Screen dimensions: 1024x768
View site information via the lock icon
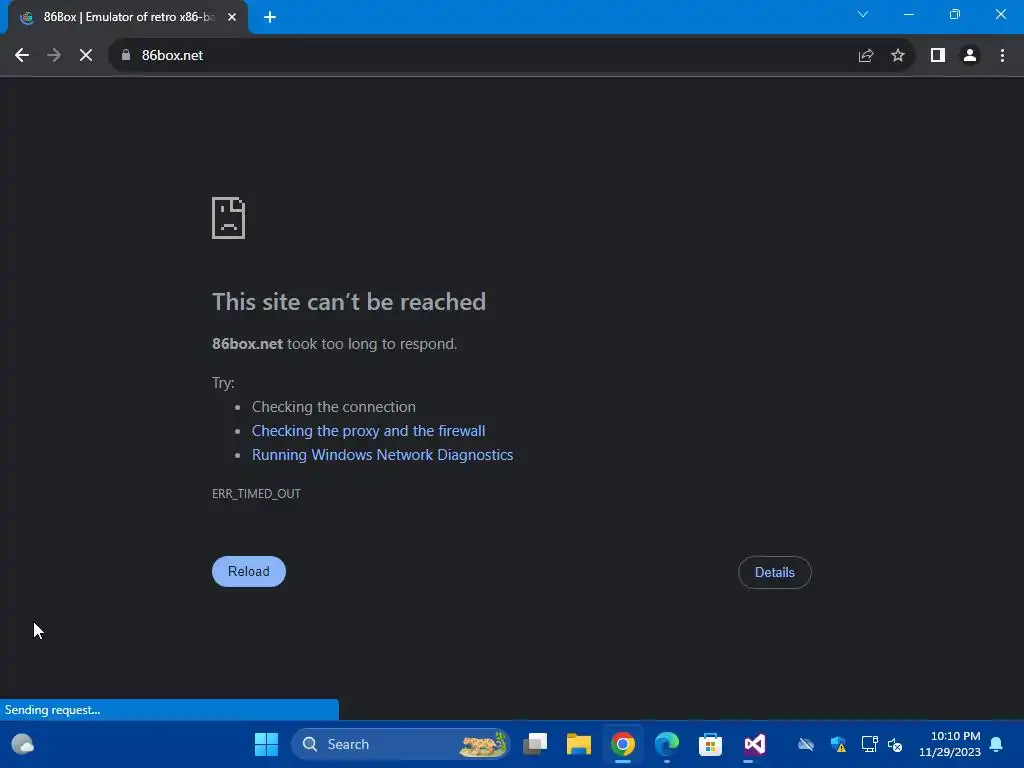[x=126, y=56]
